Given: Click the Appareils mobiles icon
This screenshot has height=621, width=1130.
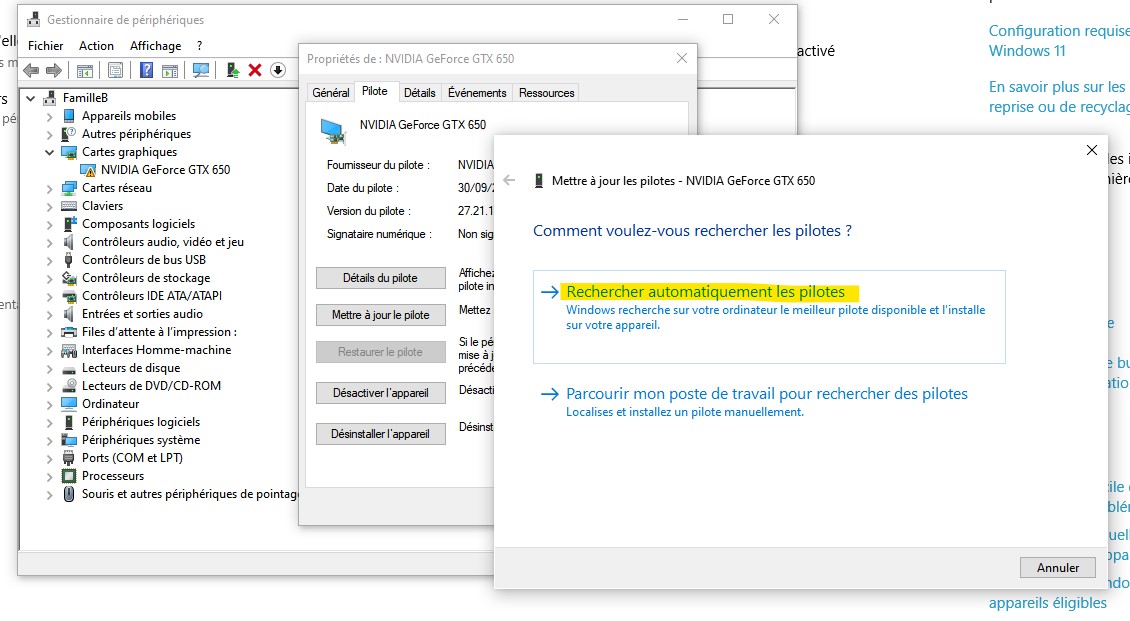Looking at the screenshot, I should click(69, 115).
